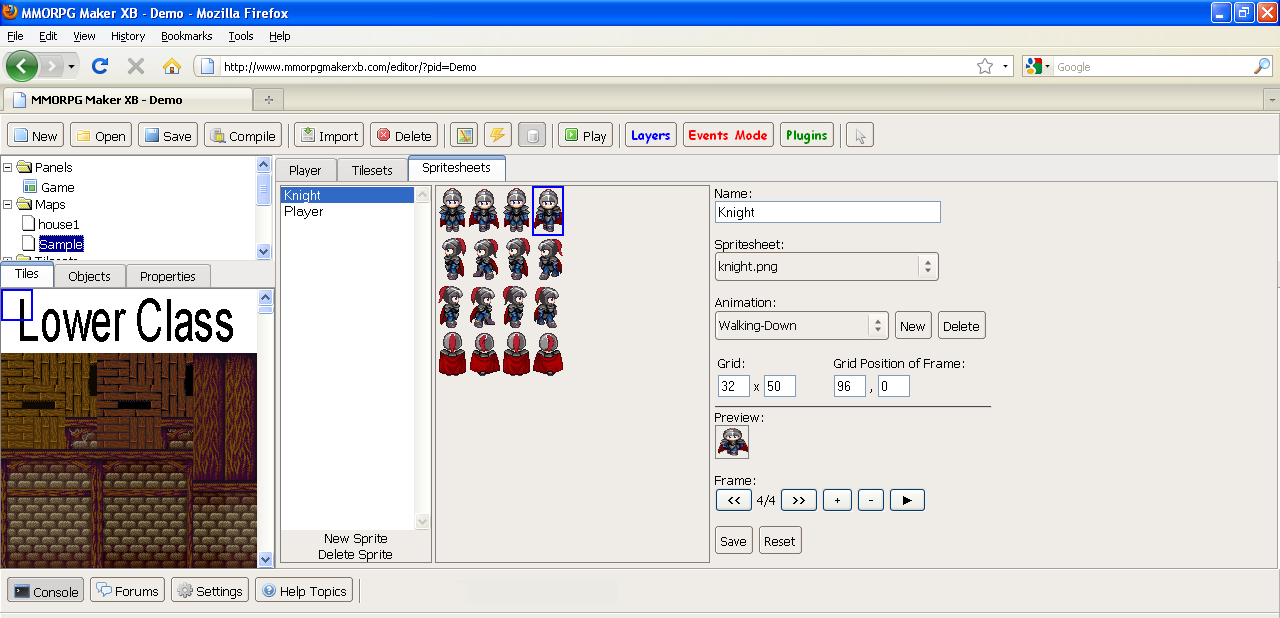The width and height of the screenshot is (1280, 618).
Task: Click the Firefox home icon
Action: pyautogui.click(x=172, y=66)
